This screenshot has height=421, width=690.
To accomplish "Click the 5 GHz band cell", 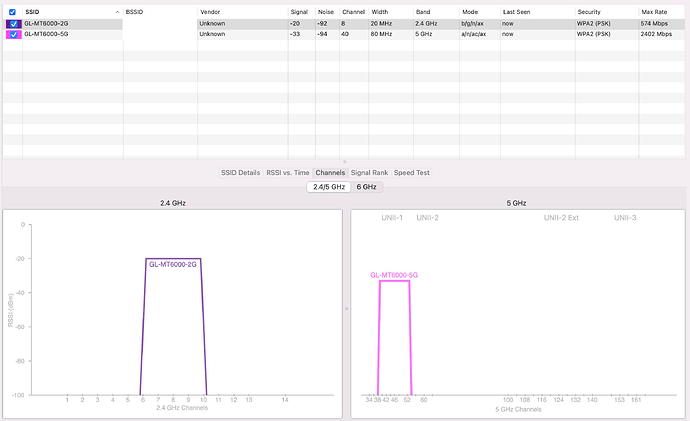I will (x=423, y=34).
